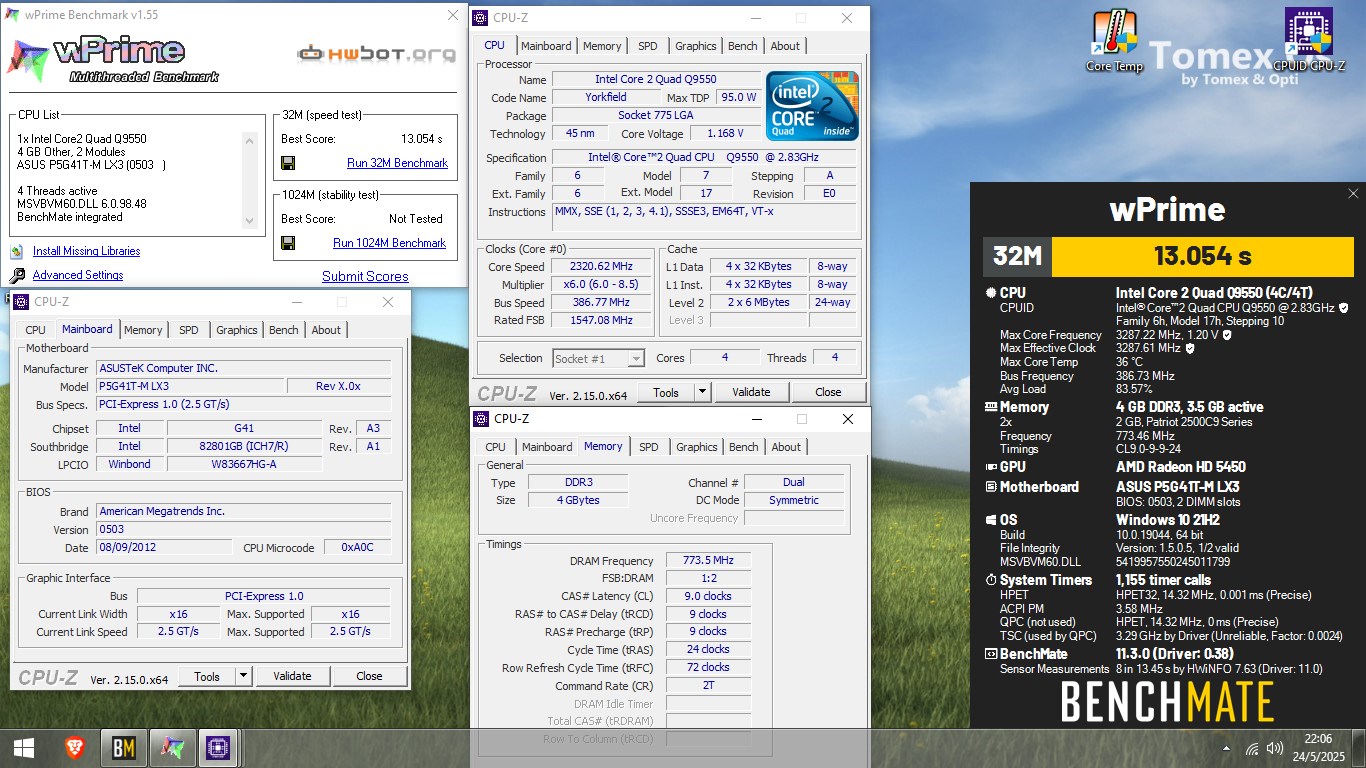
Task: Click the title bar icon of the CPU-Z Memory window
Action: point(481,419)
